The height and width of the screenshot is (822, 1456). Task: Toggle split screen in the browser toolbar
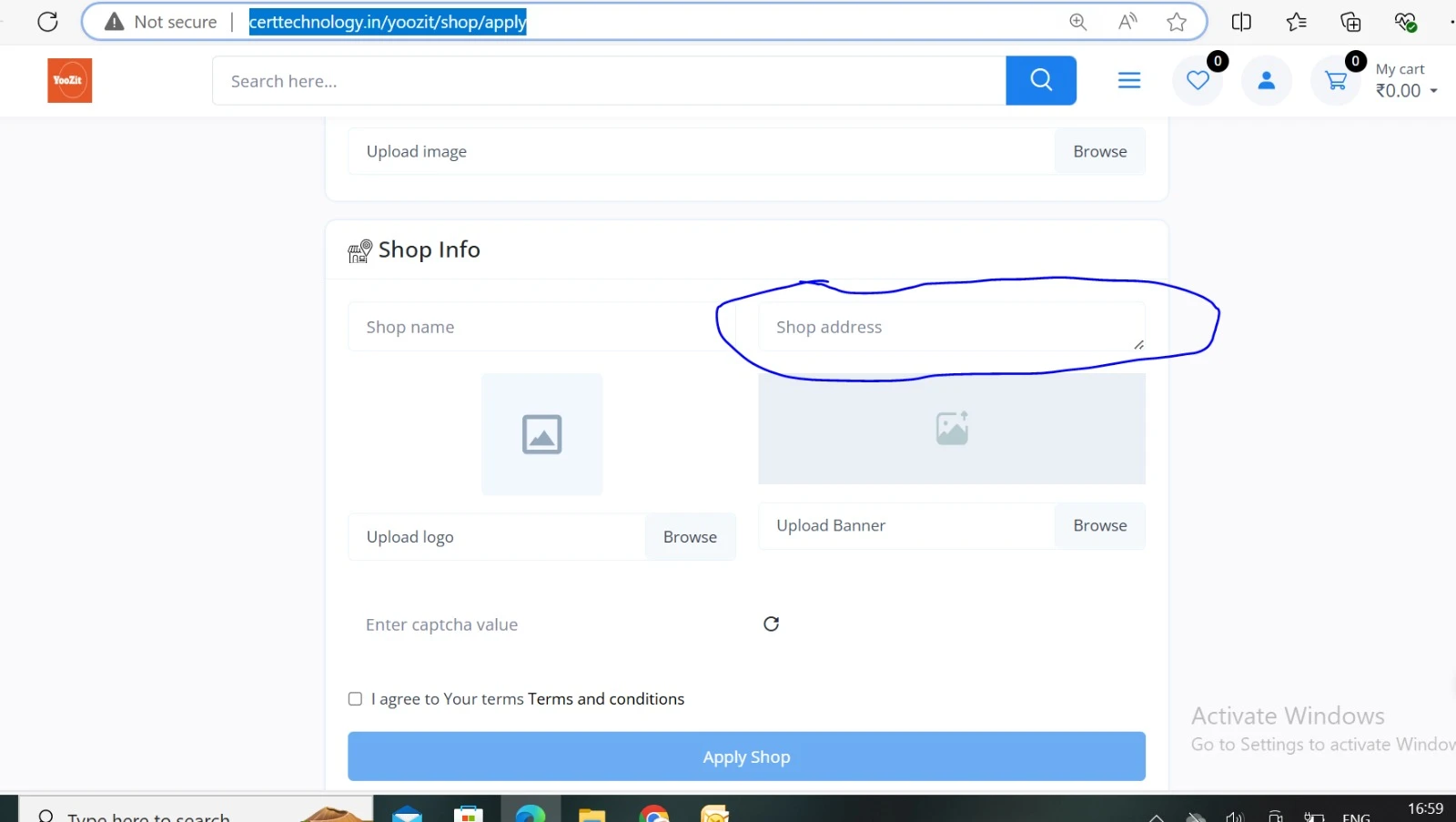[x=1241, y=21]
